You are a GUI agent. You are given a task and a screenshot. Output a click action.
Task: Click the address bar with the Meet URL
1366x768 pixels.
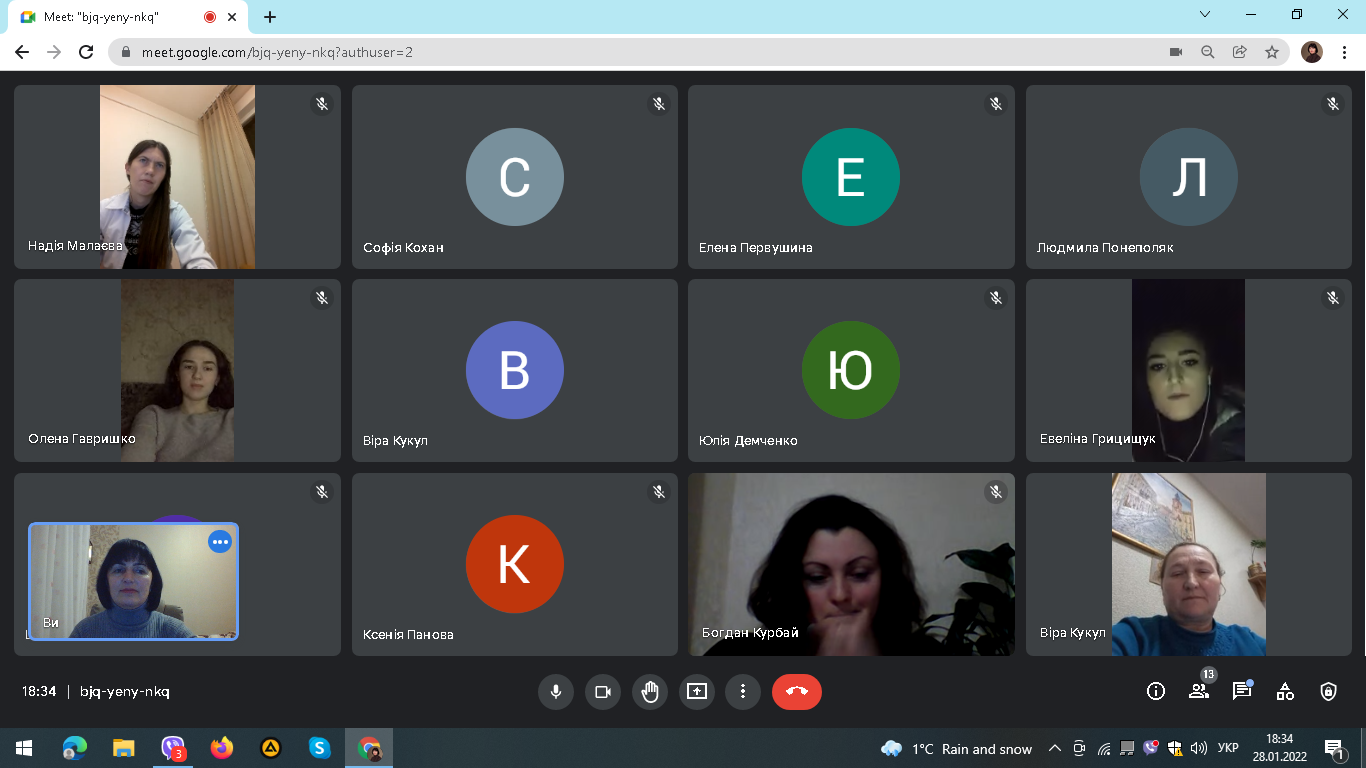(640, 52)
